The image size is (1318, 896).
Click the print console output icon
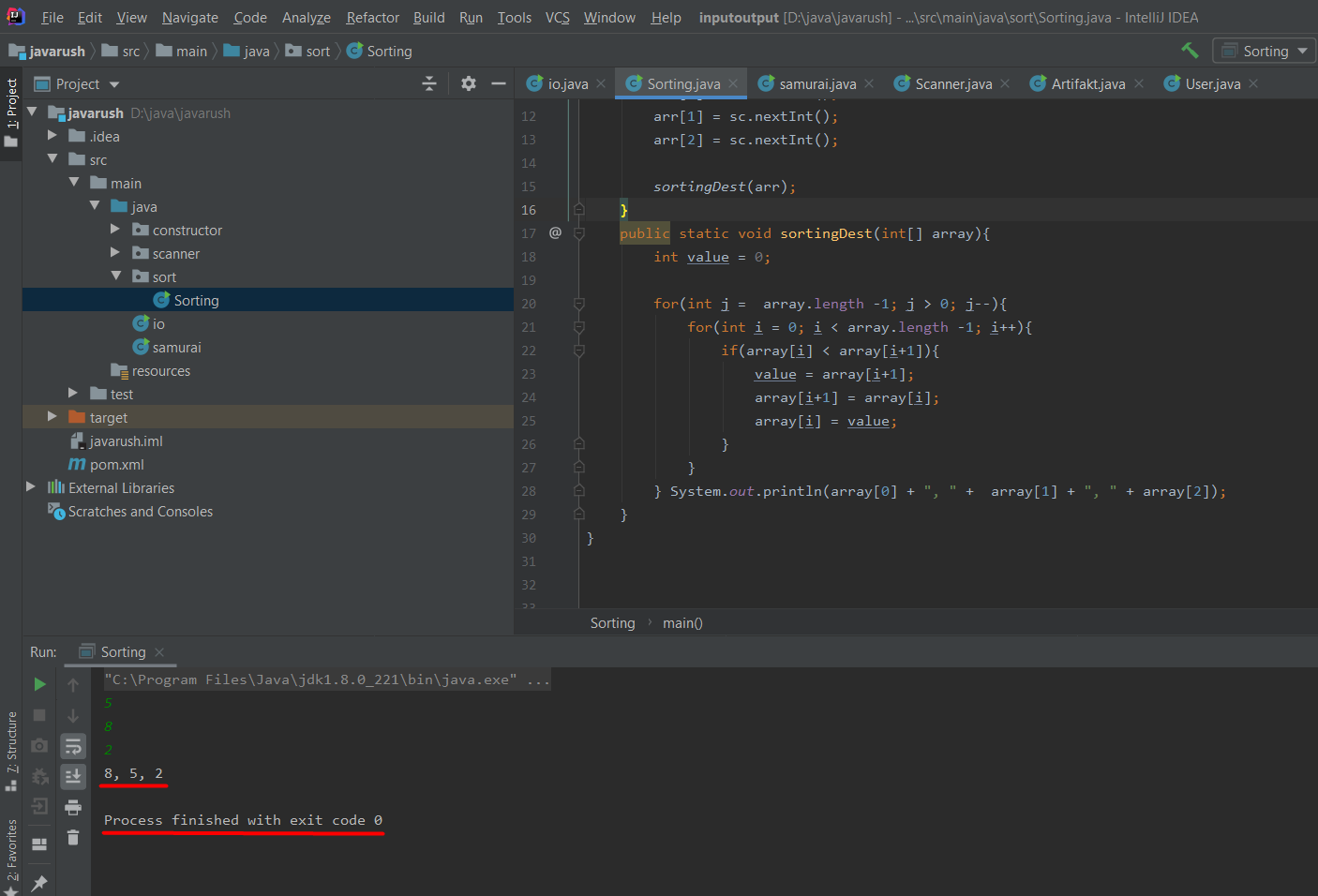point(73,807)
